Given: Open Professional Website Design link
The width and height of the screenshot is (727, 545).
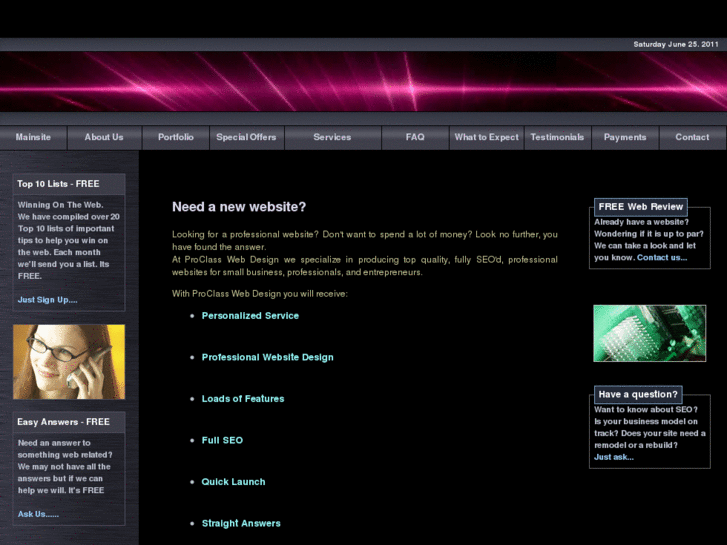Looking at the screenshot, I should tap(268, 357).
